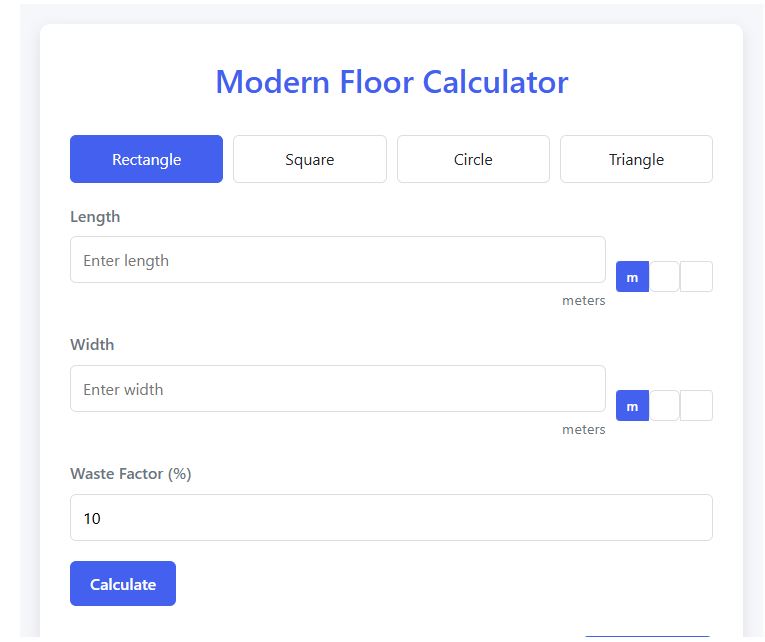The height and width of the screenshot is (642, 765).
Task: Choose the last blank unit button beside Width
Action: [696, 405]
